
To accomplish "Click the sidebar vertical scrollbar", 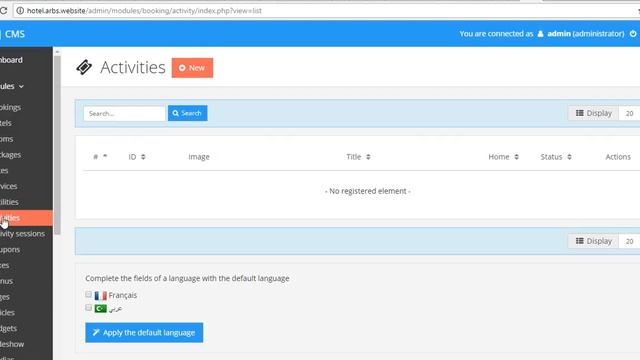I will (x=57, y=145).
